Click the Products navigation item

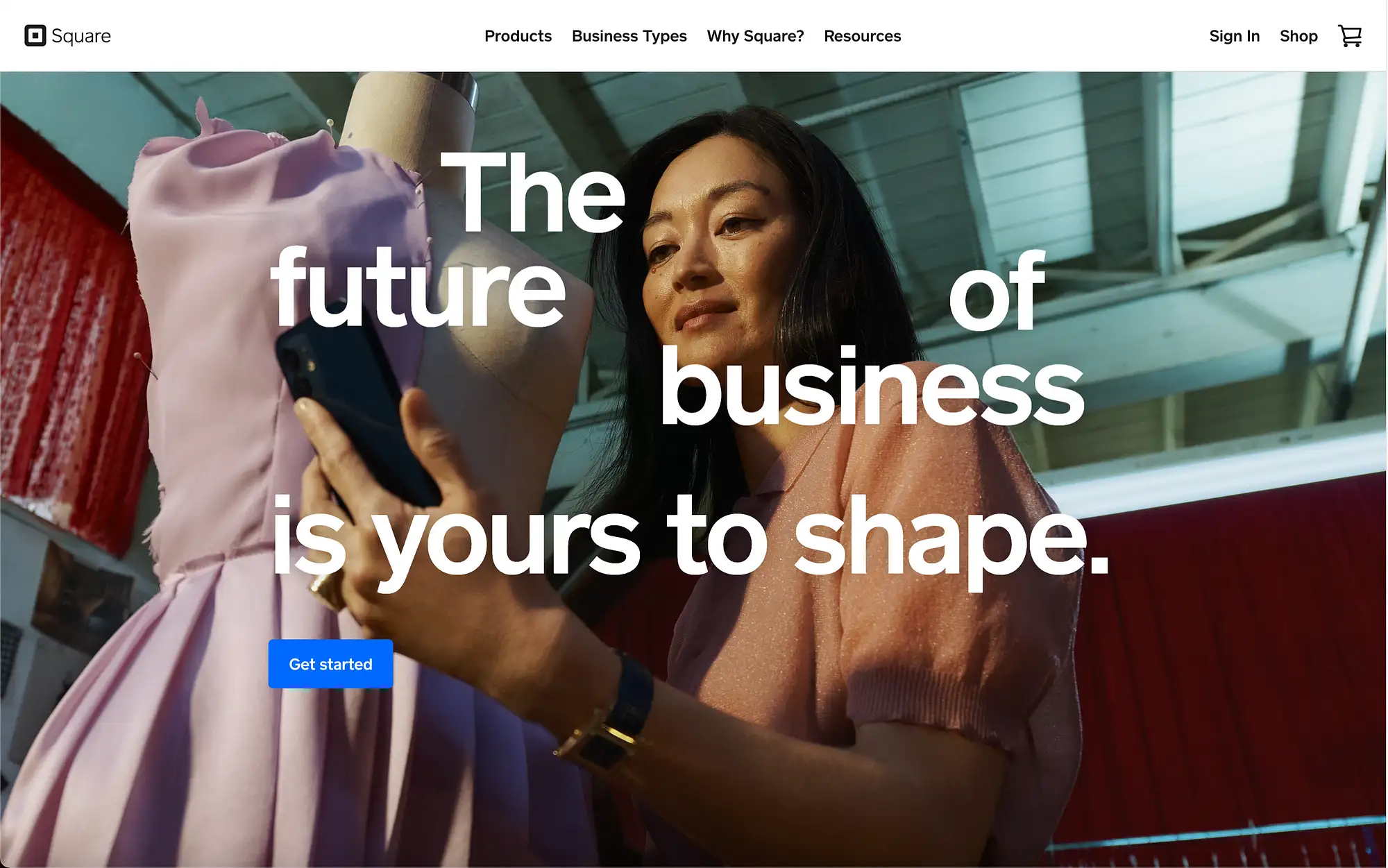coord(518,36)
